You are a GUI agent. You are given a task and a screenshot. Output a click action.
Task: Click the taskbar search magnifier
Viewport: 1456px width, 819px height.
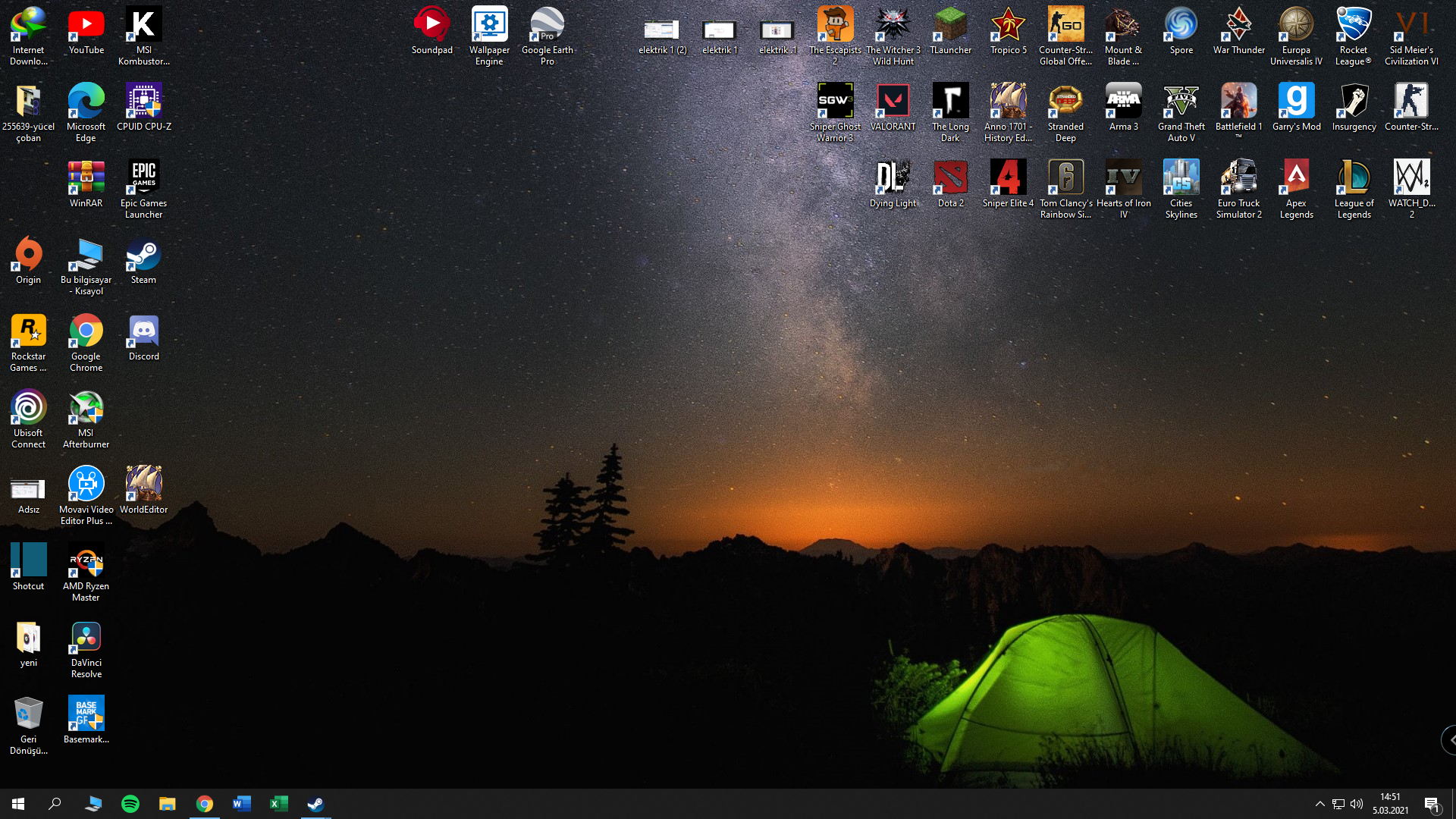pyautogui.click(x=55, y=804)
